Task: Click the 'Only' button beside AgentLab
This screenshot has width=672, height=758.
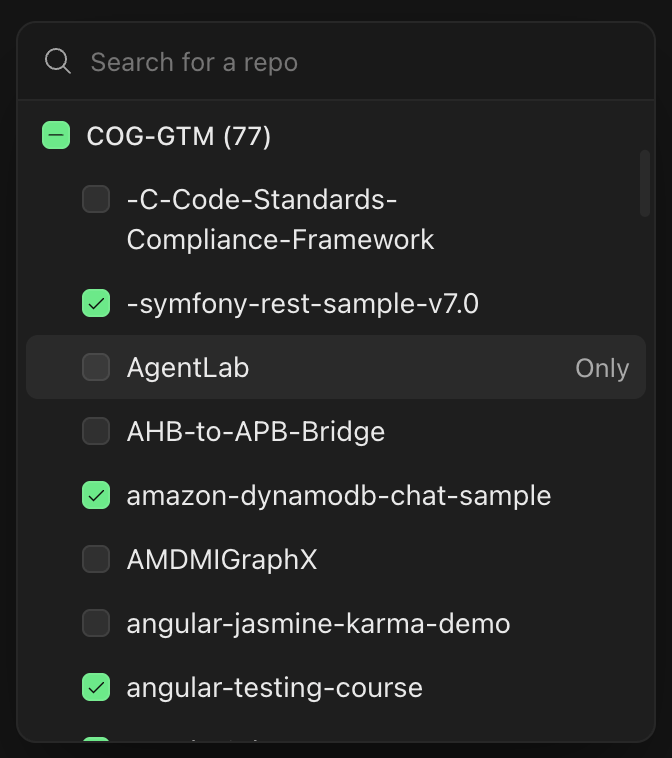Action: pos(602,368)
